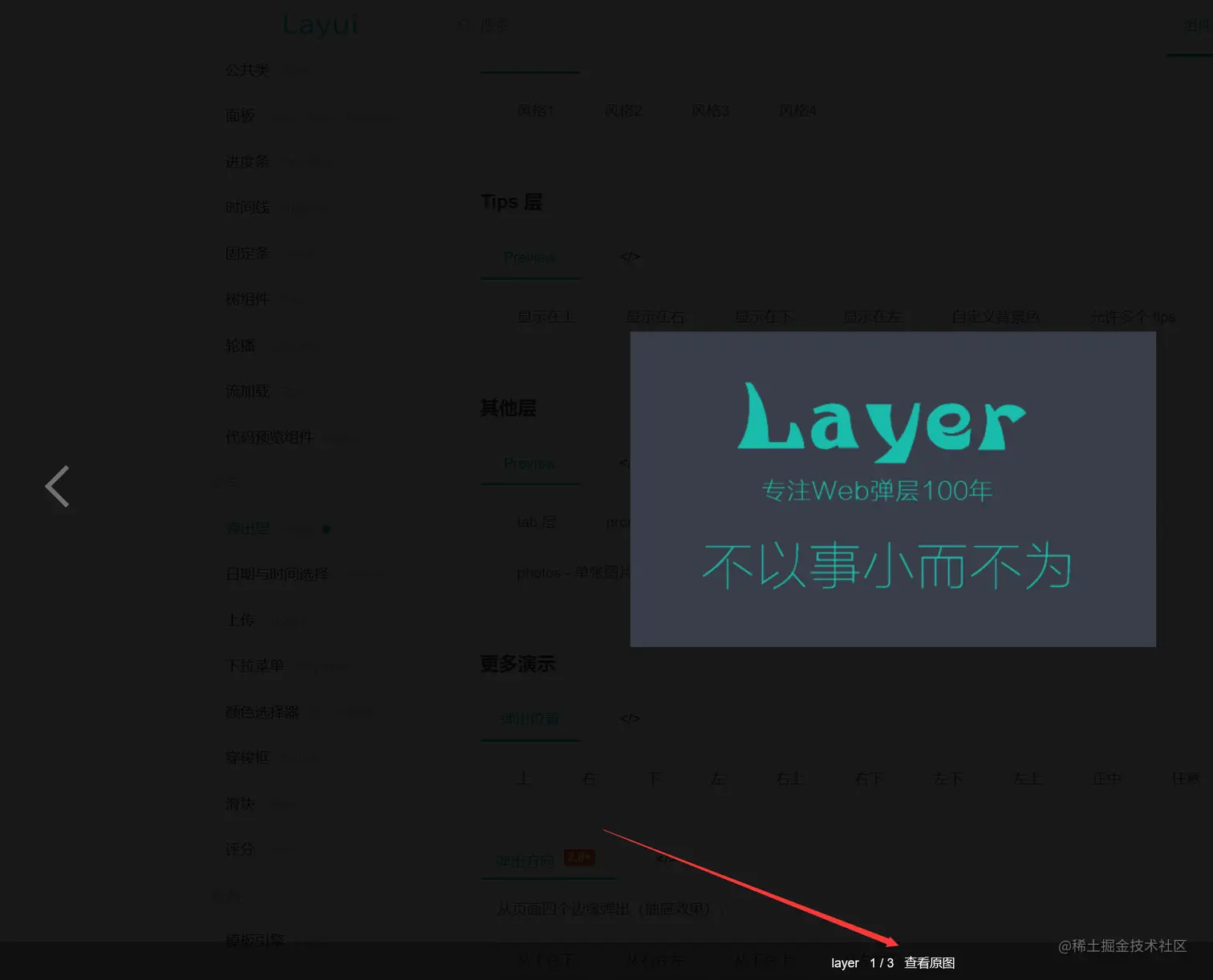Go to the previous photo with left arrow
This screenshot has height=980, width=1213.
57,487
